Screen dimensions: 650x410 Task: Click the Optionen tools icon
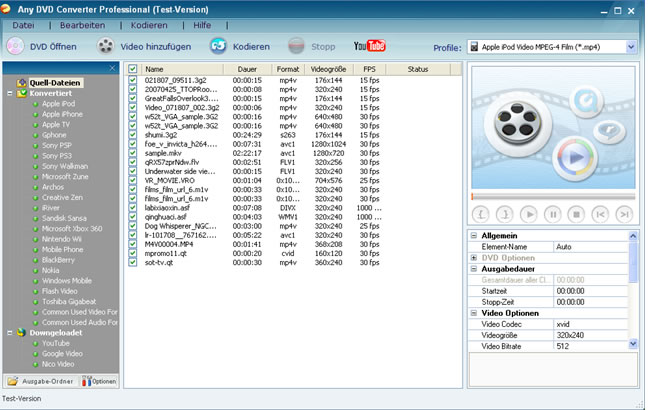coord(86,381)
